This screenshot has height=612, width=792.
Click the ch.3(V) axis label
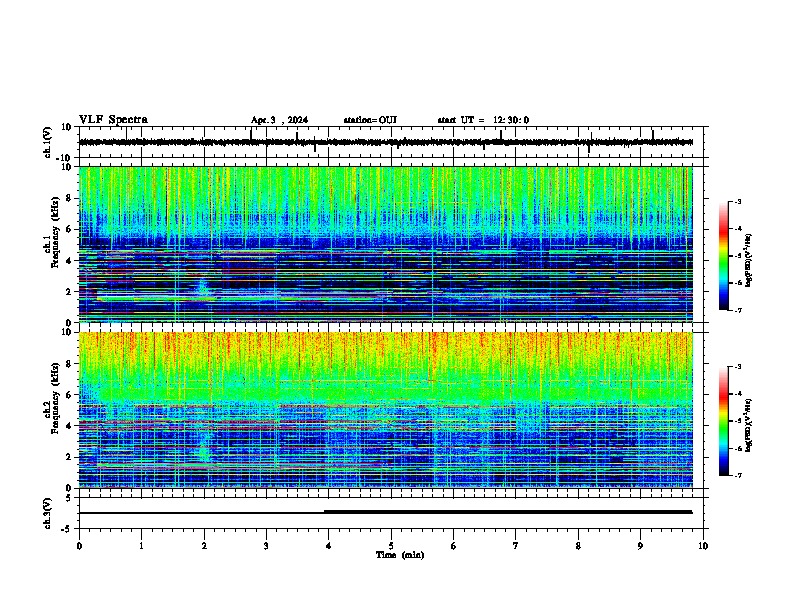click(48, 513)
